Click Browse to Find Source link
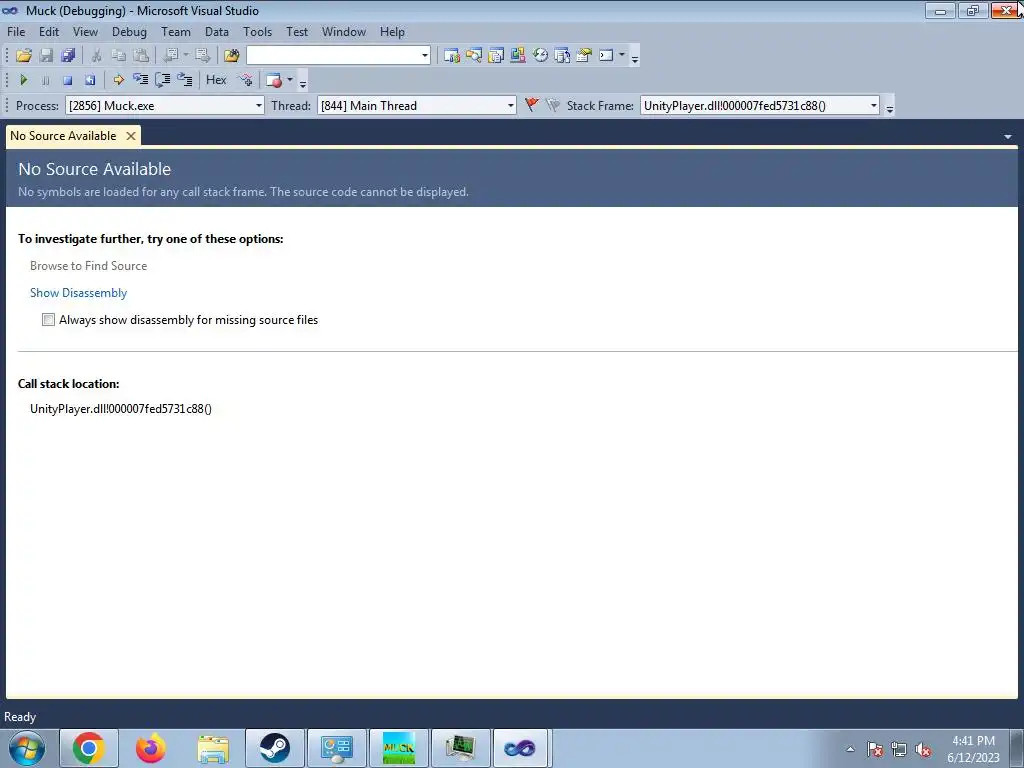 (88, 266)
